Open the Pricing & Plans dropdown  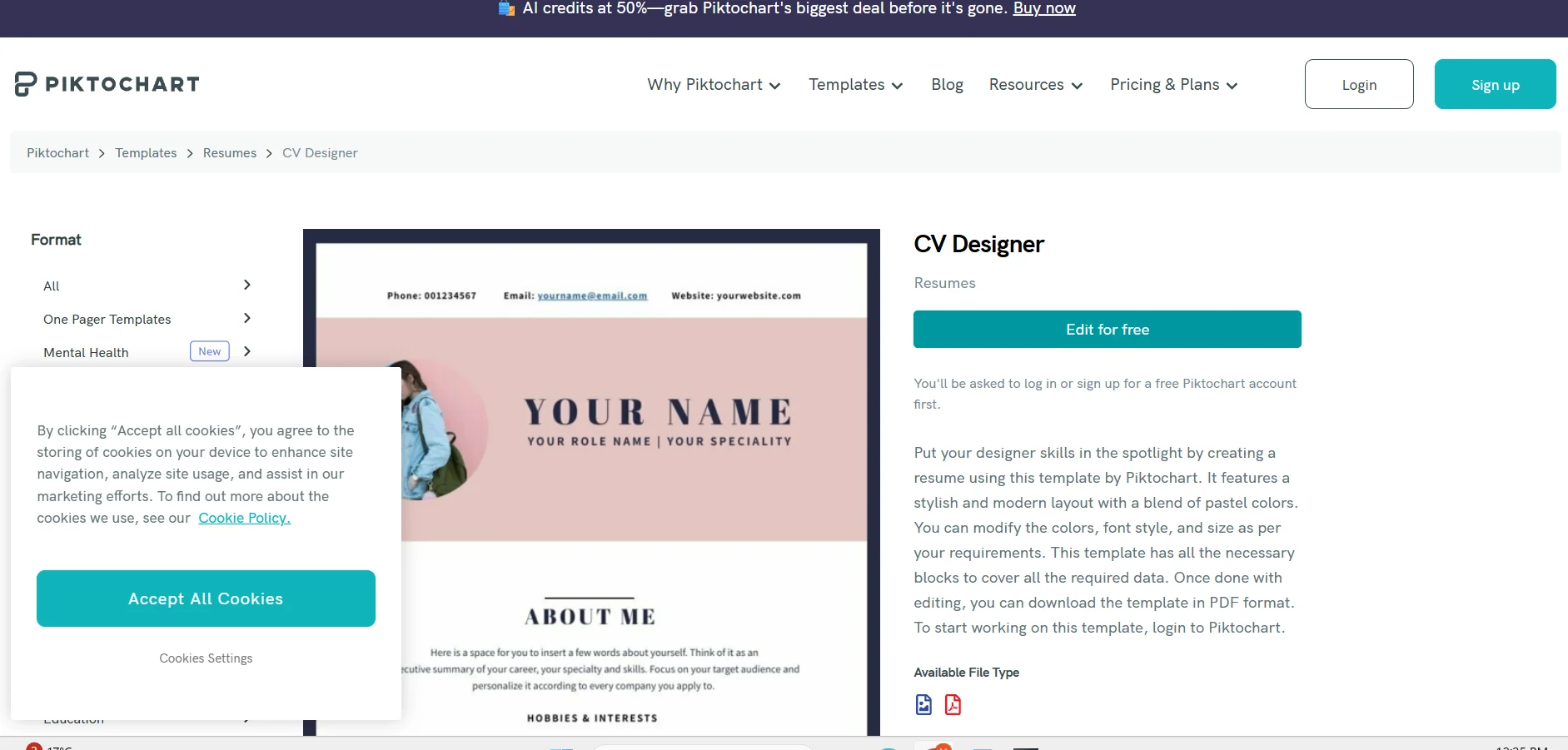1173,85
